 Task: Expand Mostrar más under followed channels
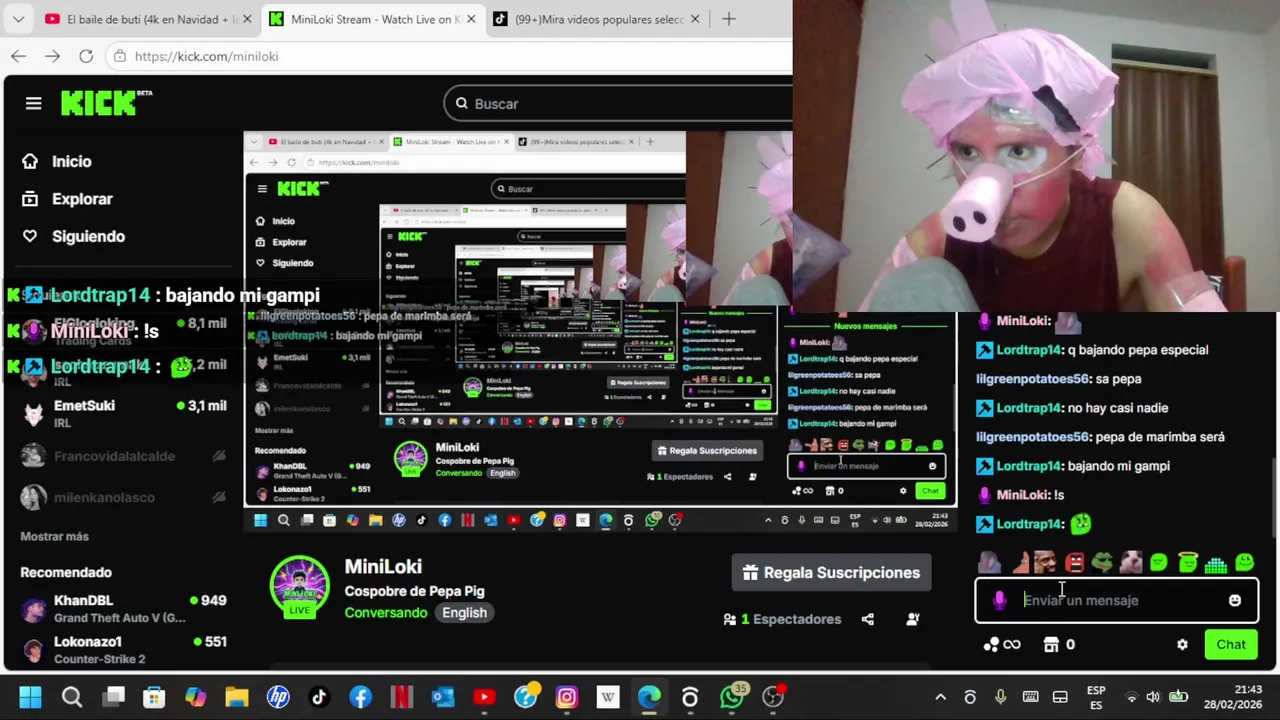point(55,536)
